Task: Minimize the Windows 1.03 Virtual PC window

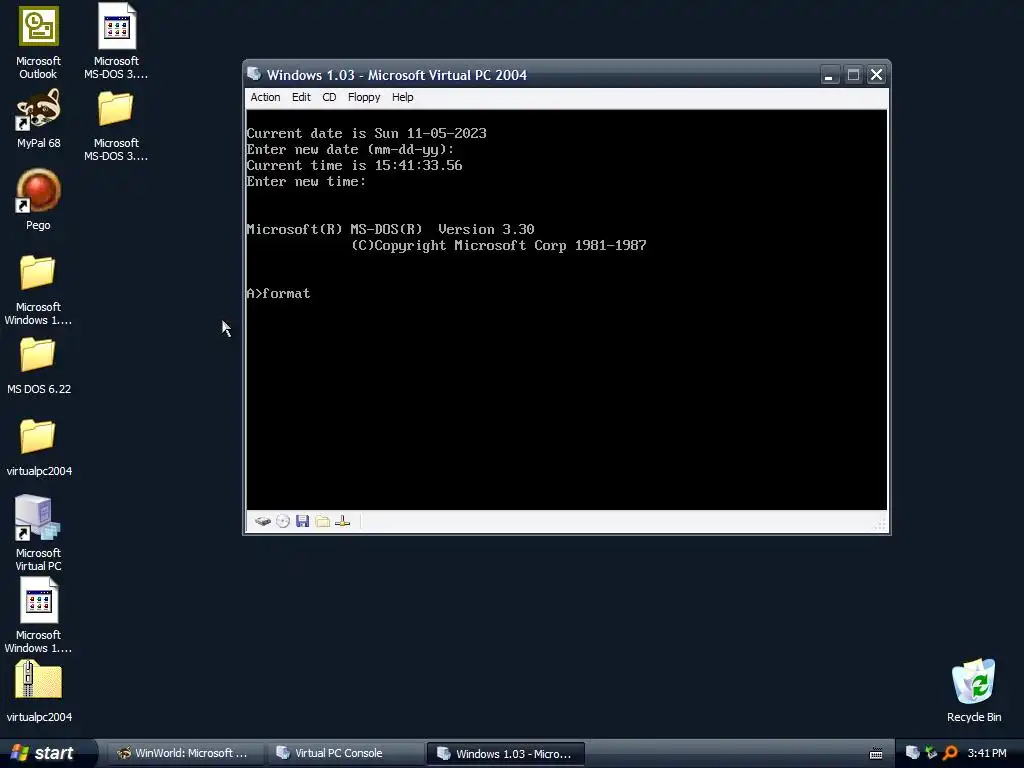Action: [x=829, y=75]
